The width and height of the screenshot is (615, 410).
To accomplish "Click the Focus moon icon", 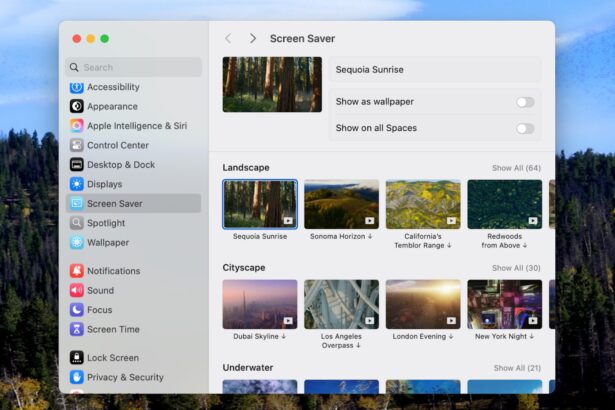I will pyautogui.click(x=76, y=310).
